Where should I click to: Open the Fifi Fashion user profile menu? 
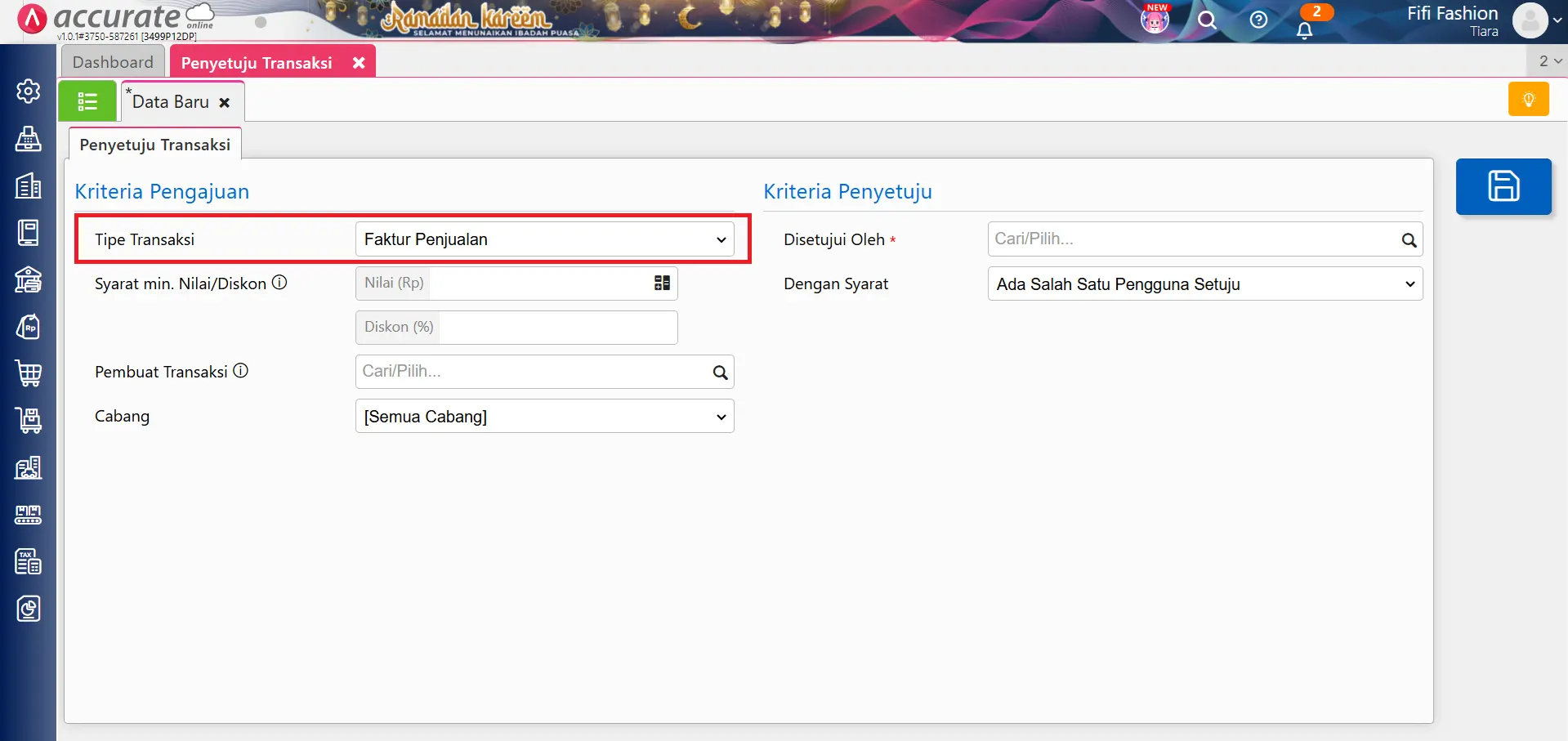pyautogui.click(x=1530, y=20)
